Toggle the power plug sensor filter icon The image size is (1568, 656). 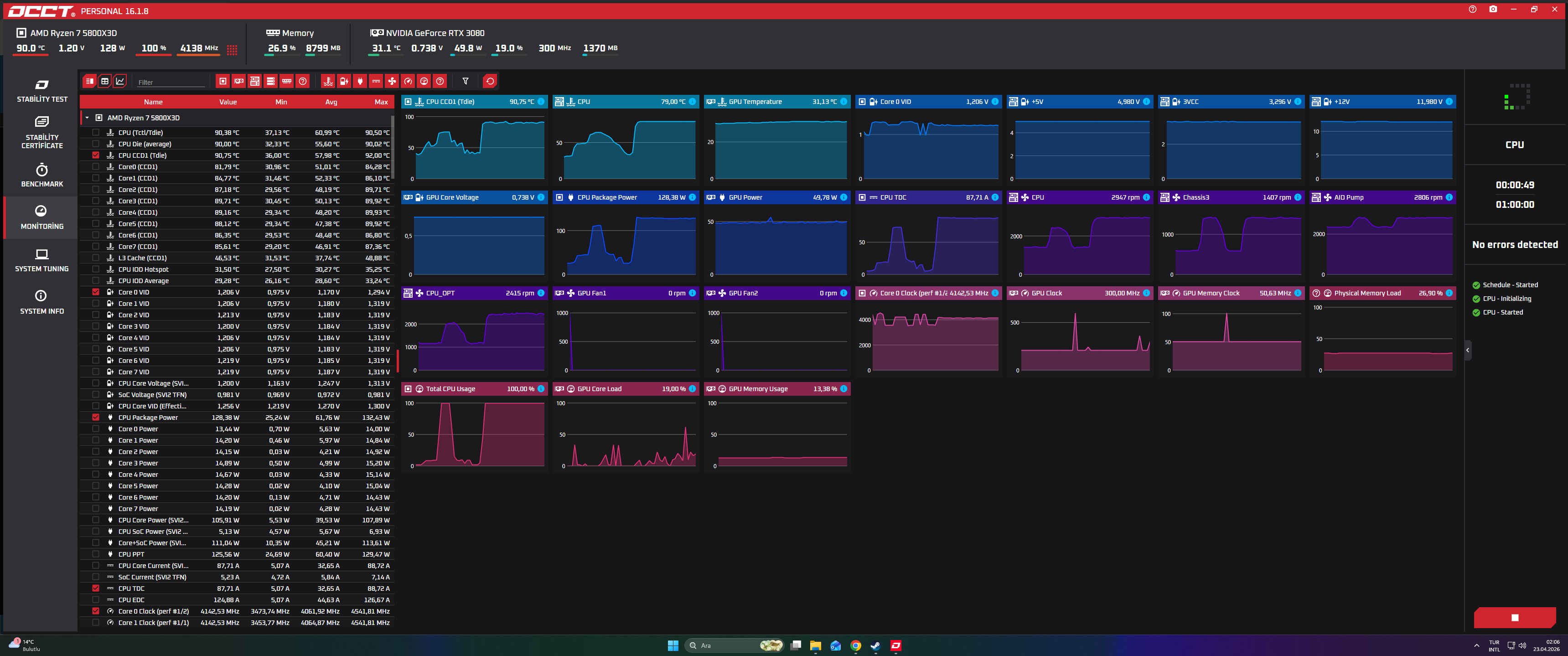pos(360,81)
